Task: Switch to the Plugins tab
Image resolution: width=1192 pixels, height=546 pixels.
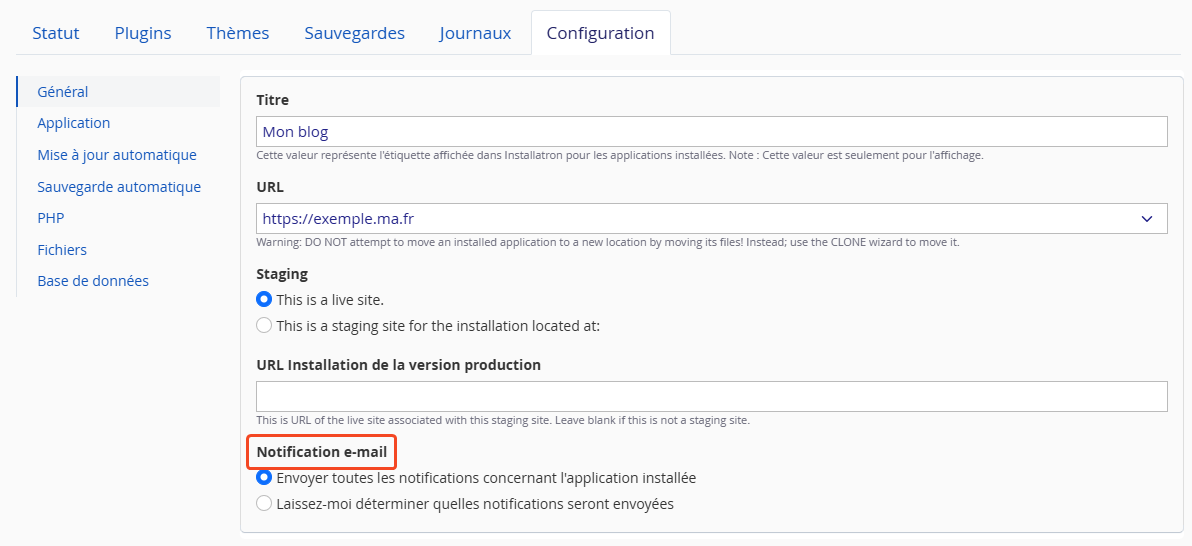Action: click(x=143, y=33)
